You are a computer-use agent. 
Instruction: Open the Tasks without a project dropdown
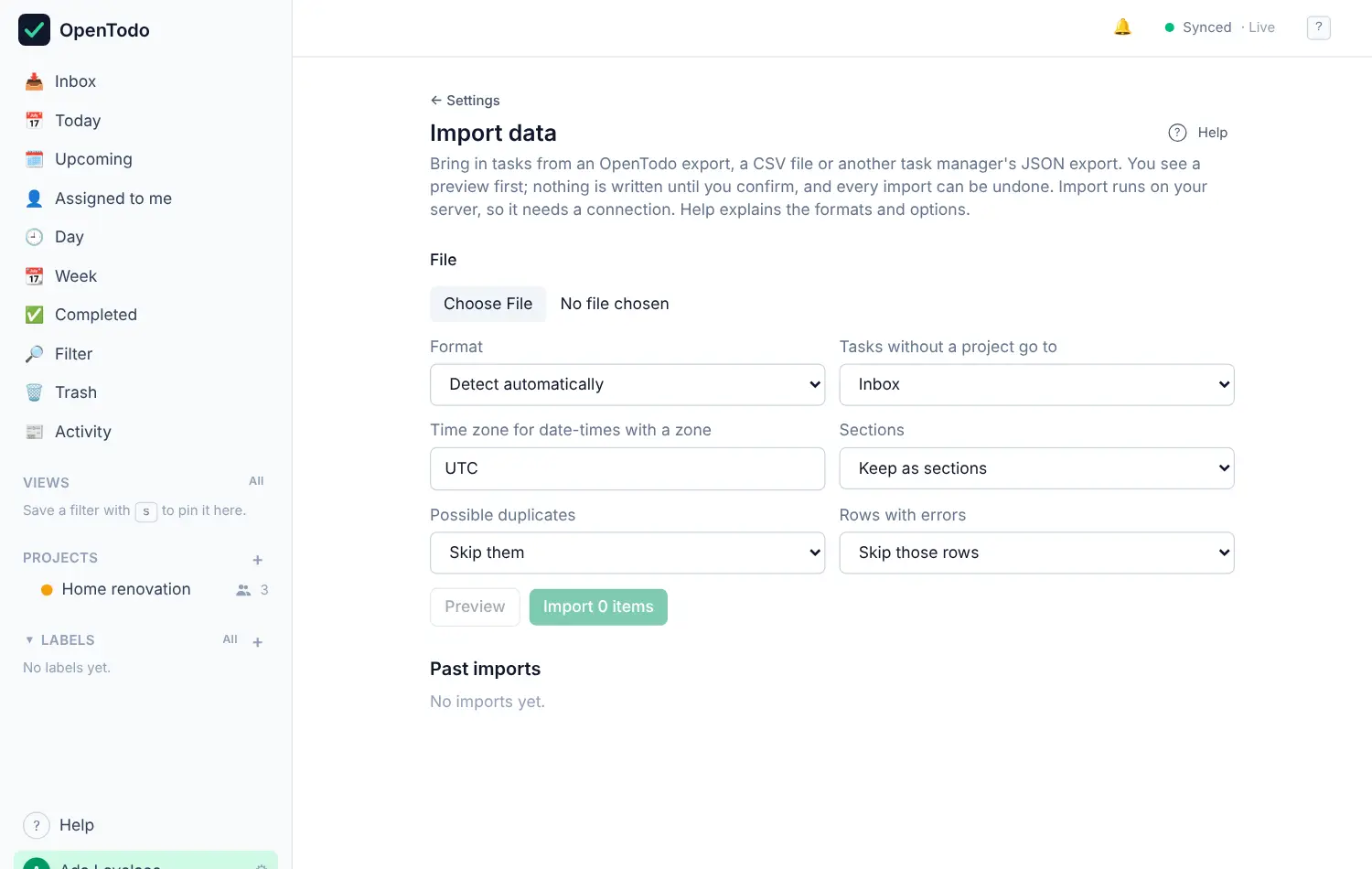click(x=1036, y=385)
